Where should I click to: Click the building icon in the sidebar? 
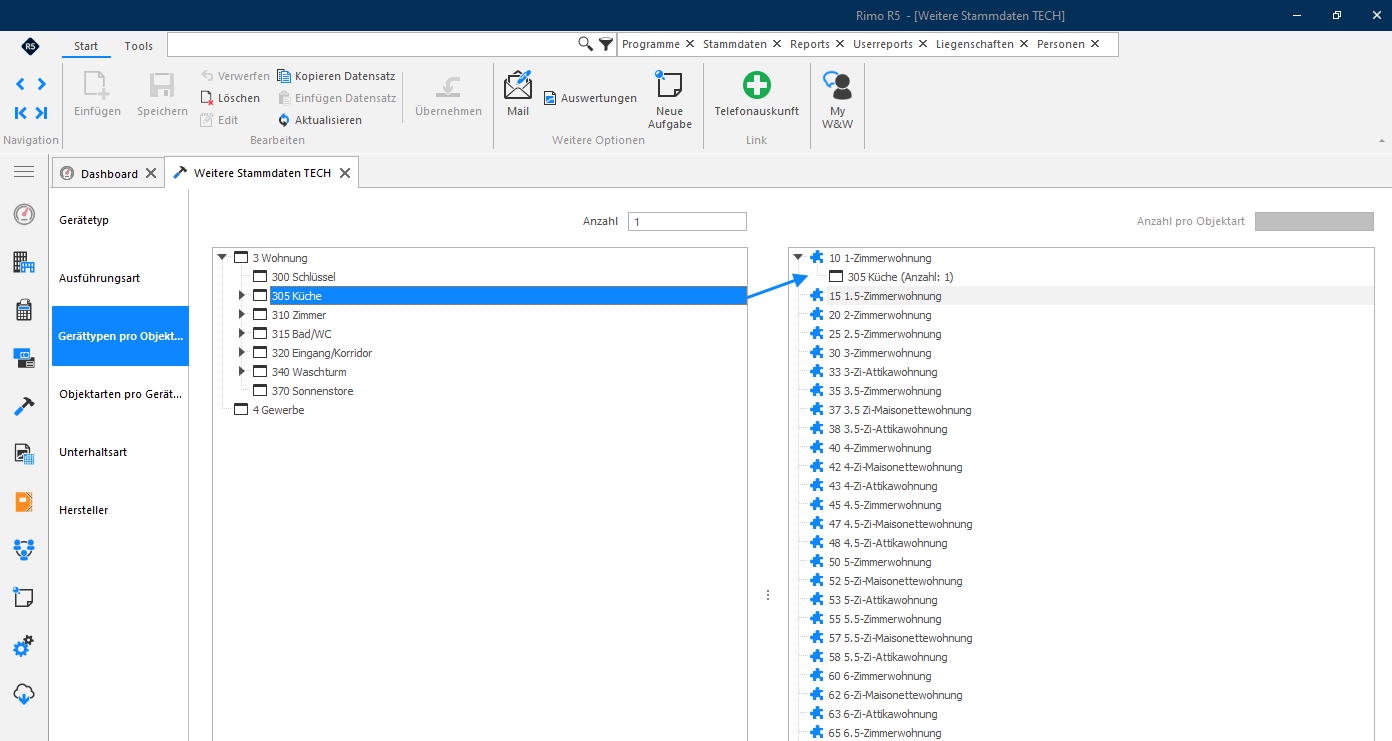(x=24, y=262)
